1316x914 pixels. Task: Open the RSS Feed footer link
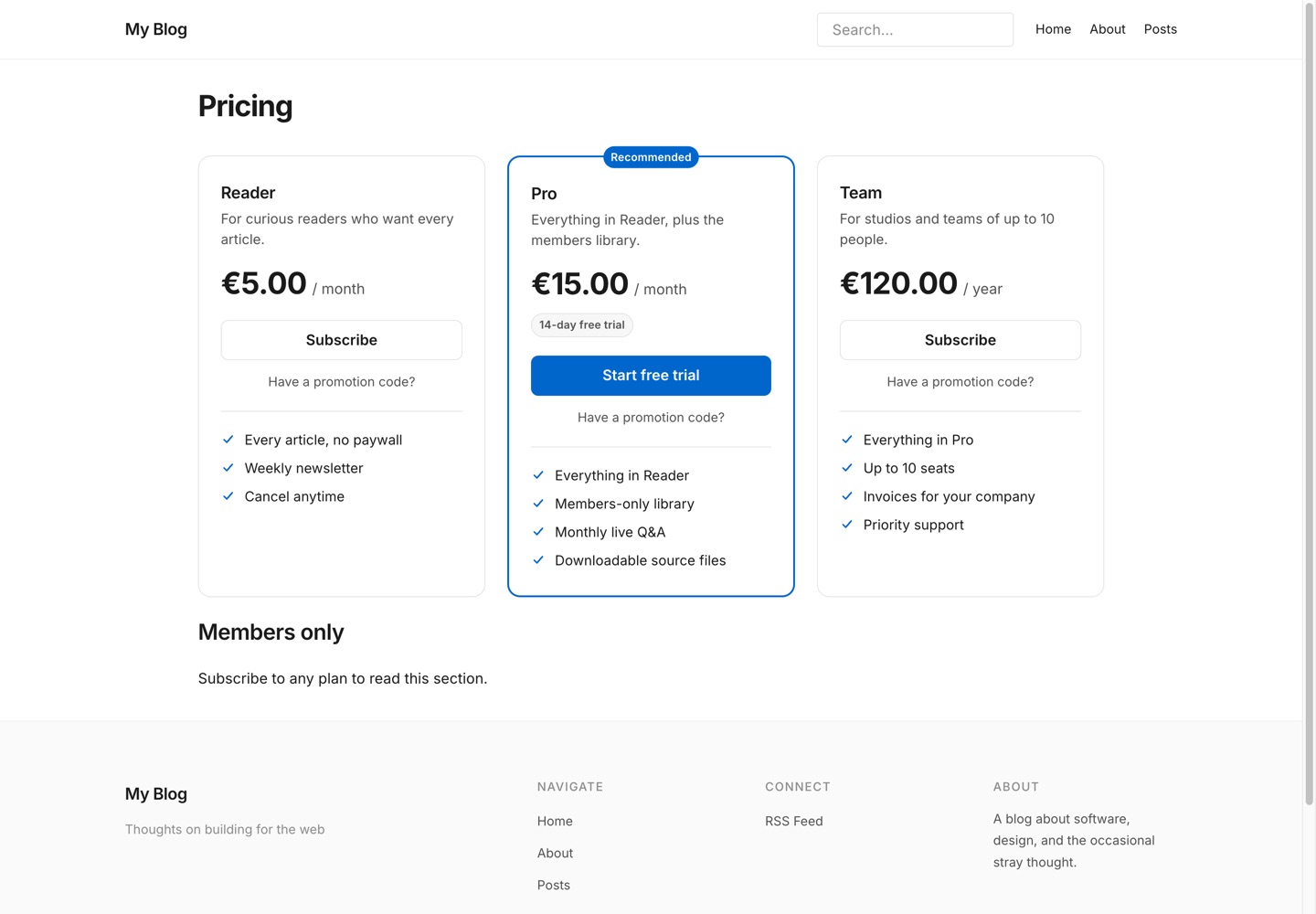[x=794, y=822]
